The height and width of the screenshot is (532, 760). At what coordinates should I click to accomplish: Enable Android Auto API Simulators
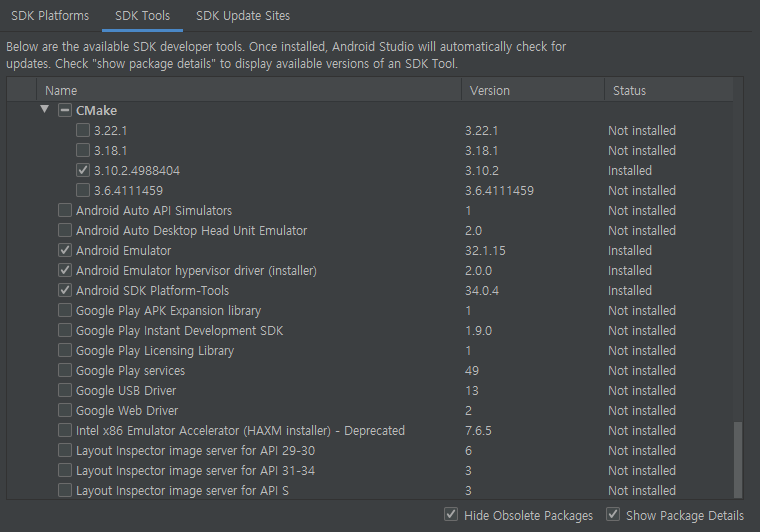pyautogui.click(x=64, y=210)
